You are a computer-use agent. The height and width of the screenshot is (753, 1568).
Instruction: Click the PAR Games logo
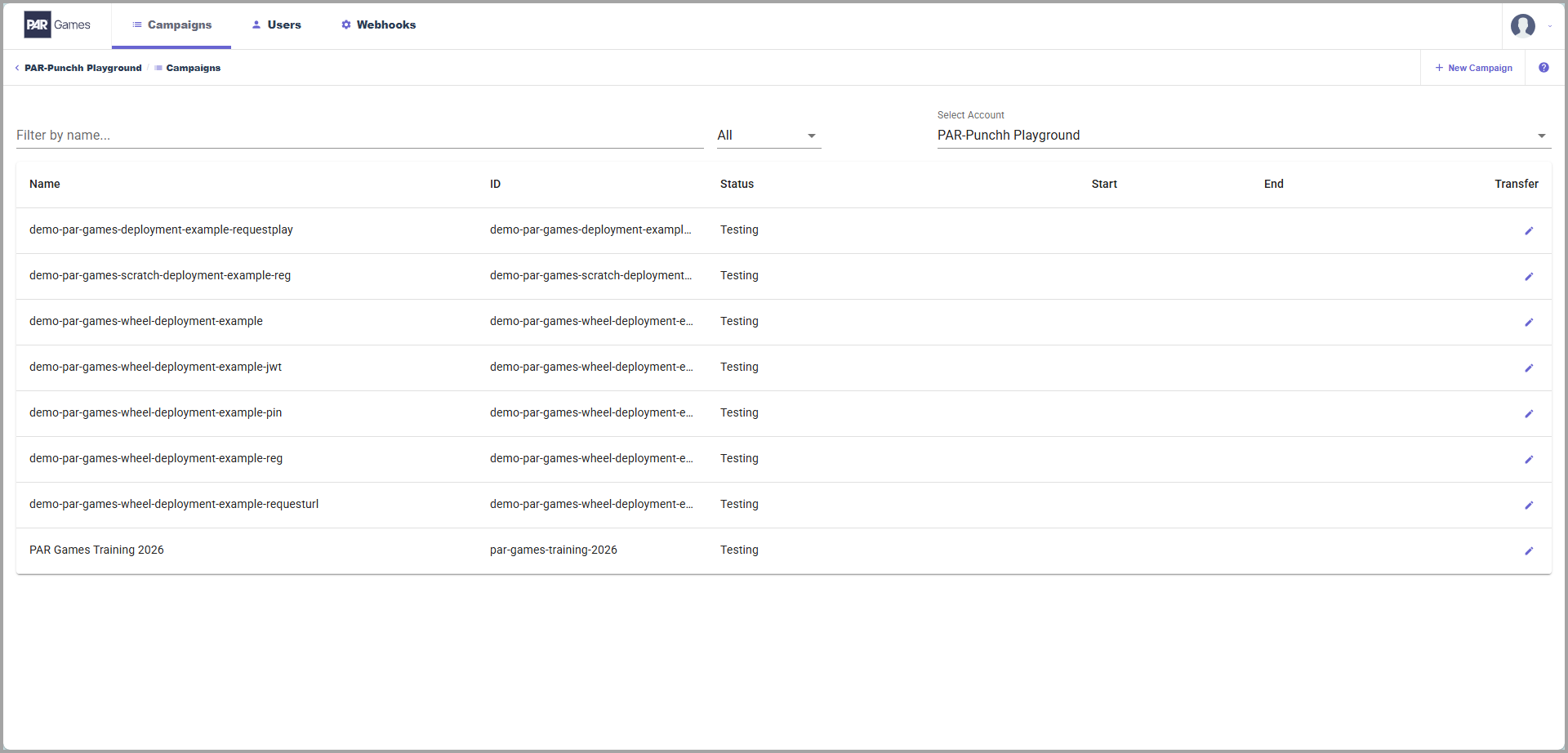click(57, 25)
